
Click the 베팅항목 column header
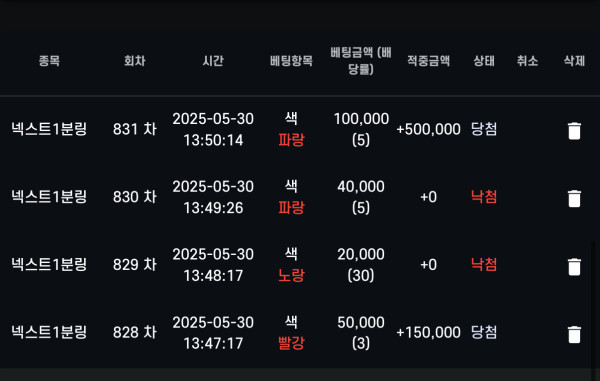click(291, 61)
